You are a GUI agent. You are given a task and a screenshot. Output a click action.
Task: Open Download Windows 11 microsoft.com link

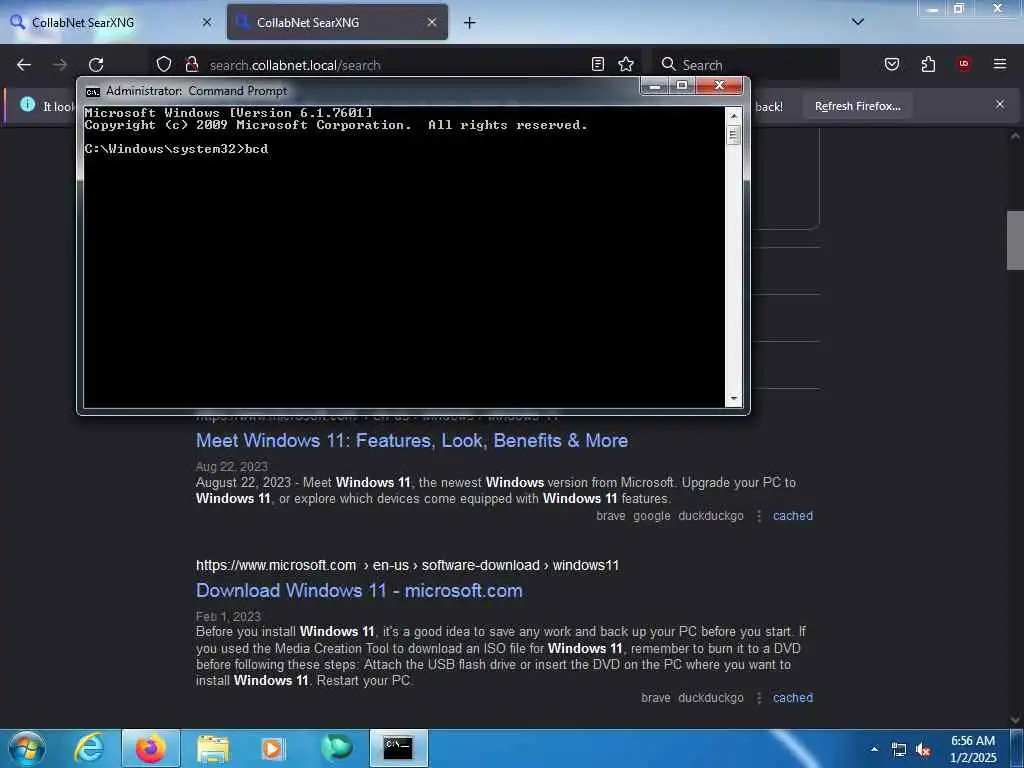(359, 591)
